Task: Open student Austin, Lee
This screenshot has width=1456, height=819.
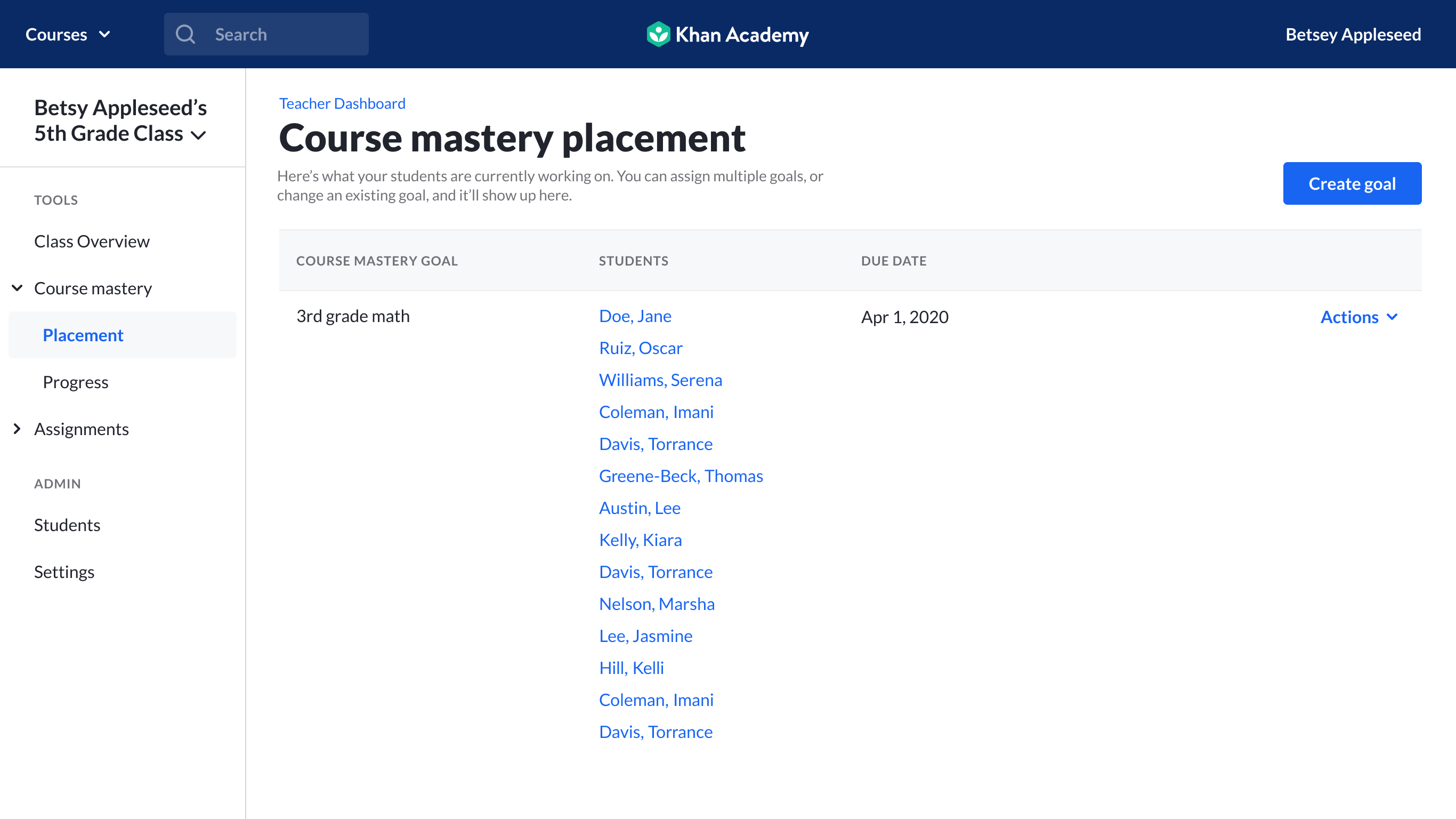Action: coord(639,508)
